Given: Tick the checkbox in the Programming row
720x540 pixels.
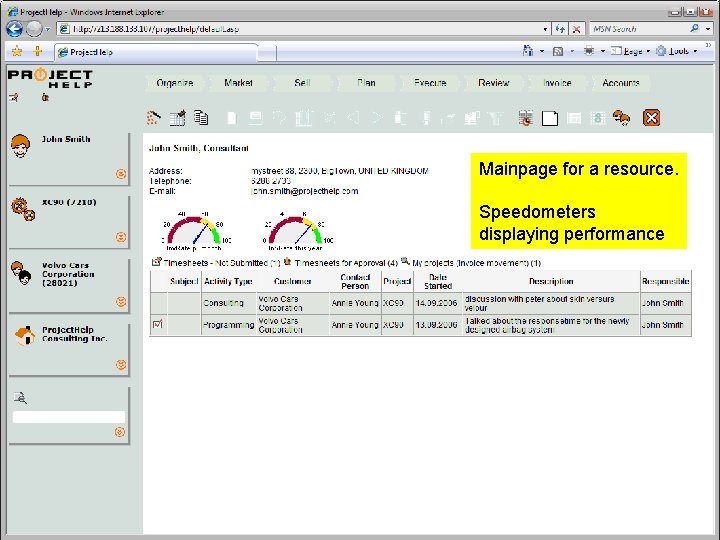Looking at the screenshot, I should [158, 324].
